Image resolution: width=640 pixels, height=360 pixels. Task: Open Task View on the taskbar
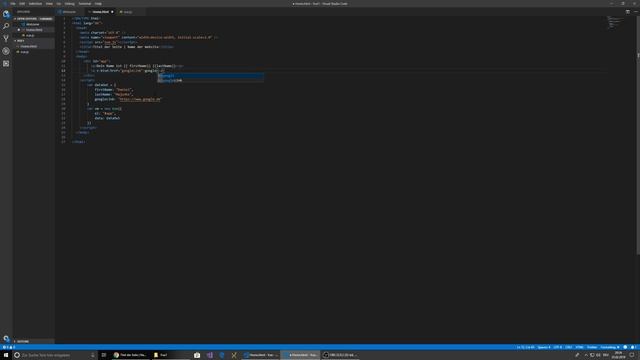(x=104, y=355)
